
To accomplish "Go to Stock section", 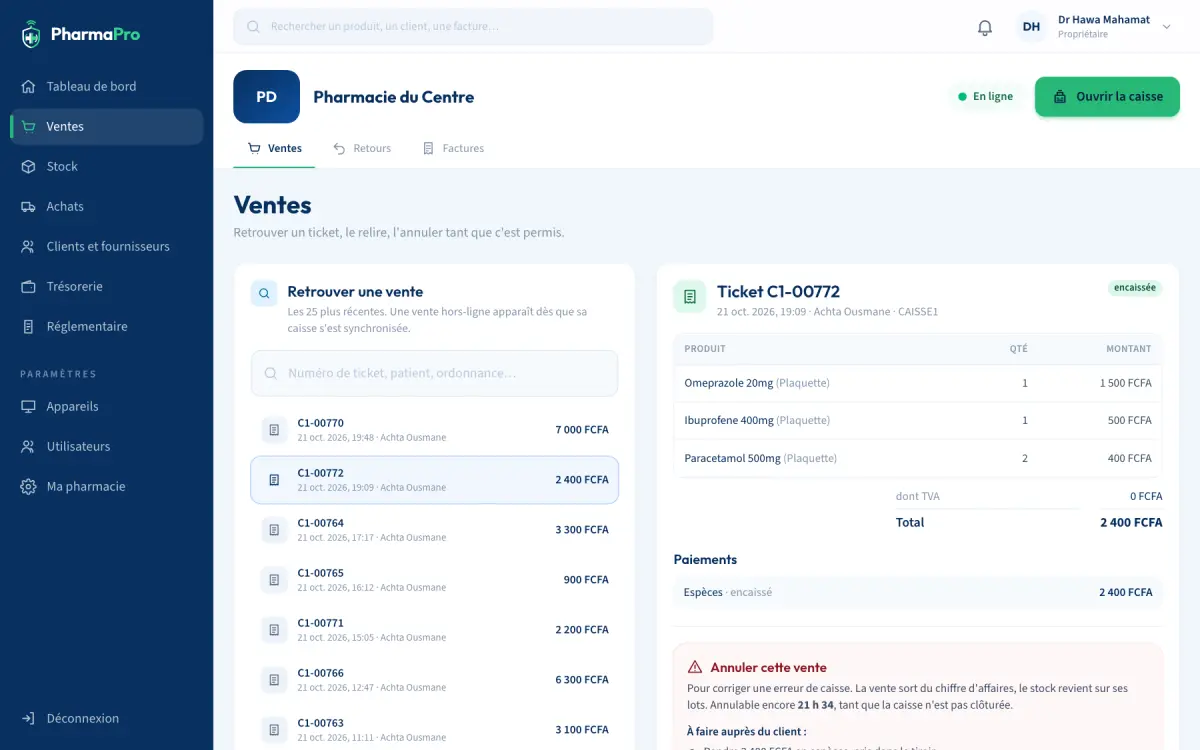I will point(106,166).
